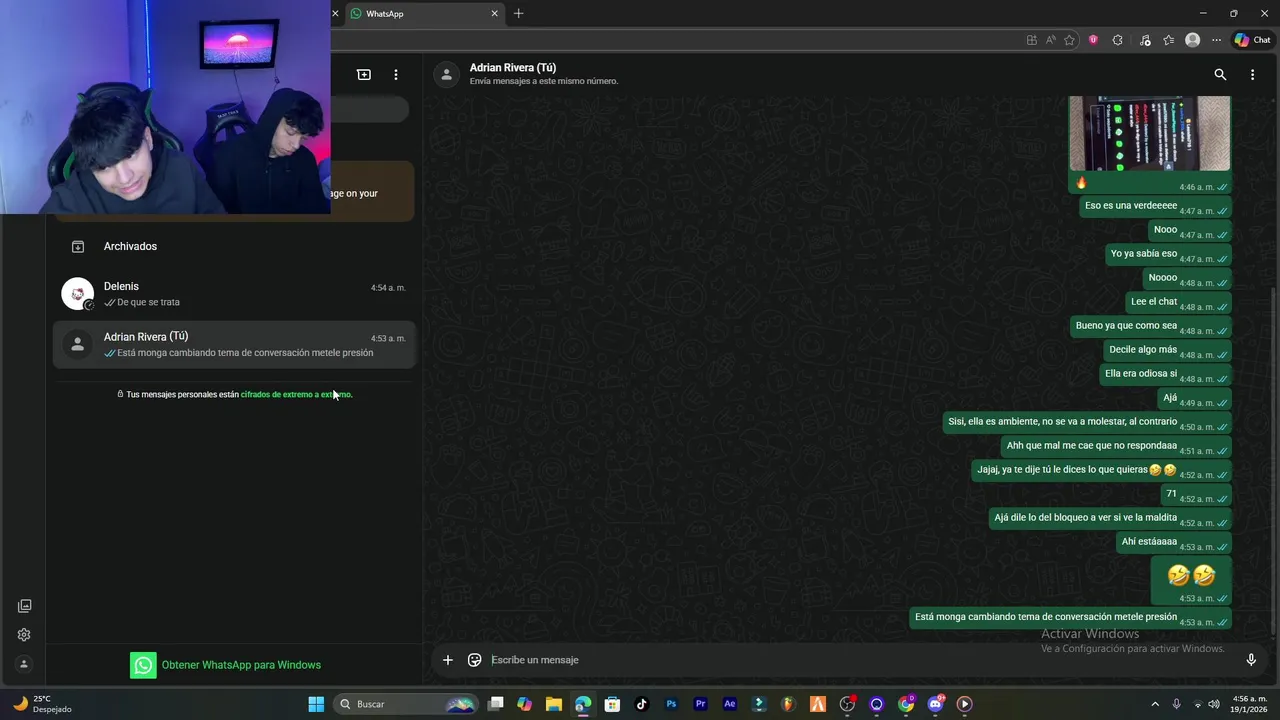Viewport: 1280px width, 720px height.
Task: Click the taskbar Buscar search box
Action: (x=406, y=704)
